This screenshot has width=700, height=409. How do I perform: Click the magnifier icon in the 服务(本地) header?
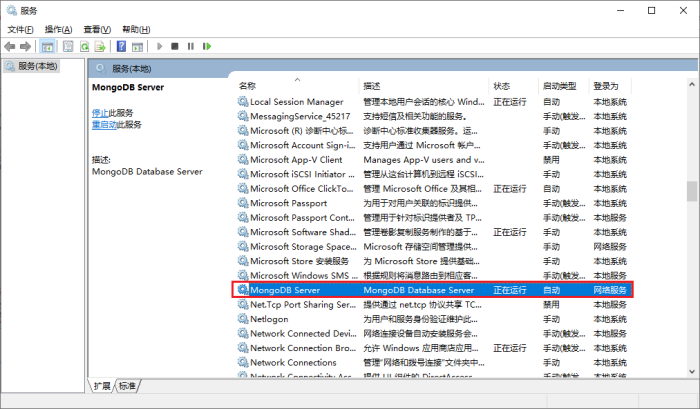[101, 68]
